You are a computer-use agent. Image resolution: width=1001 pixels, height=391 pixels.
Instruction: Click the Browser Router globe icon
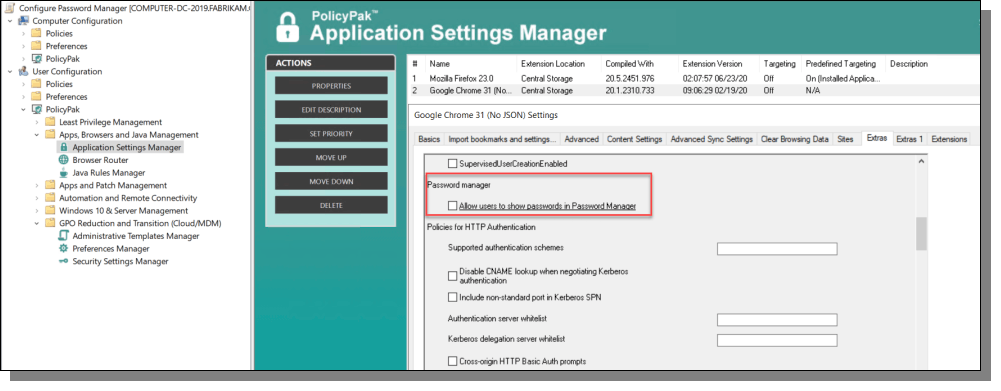coord(63,160)
